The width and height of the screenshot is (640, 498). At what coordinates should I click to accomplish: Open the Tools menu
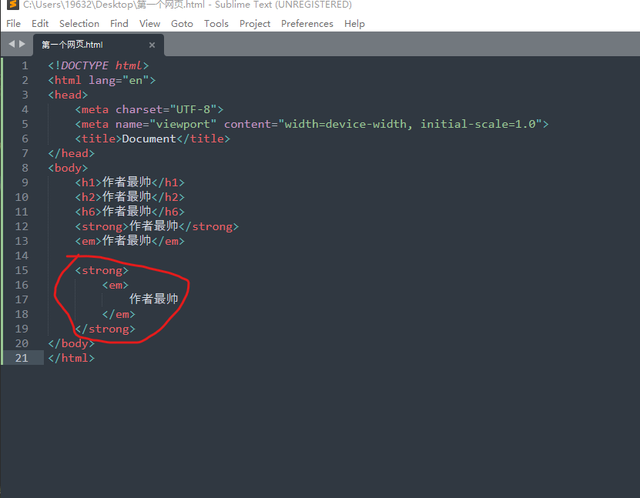[216, 24]
